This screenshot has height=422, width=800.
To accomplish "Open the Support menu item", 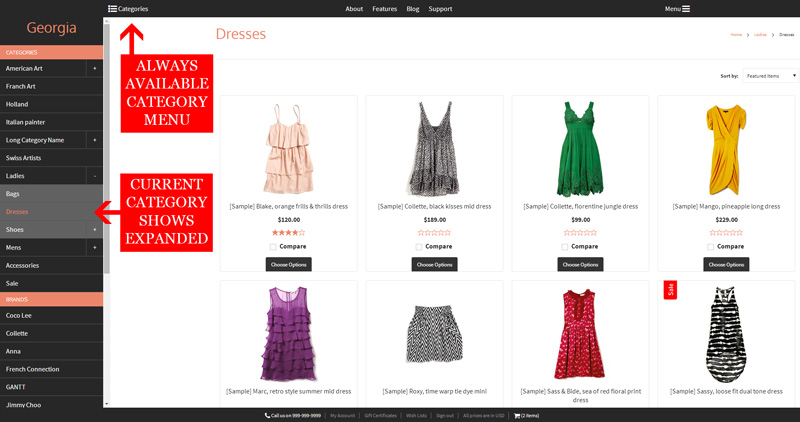I will (x=440, y=9).
